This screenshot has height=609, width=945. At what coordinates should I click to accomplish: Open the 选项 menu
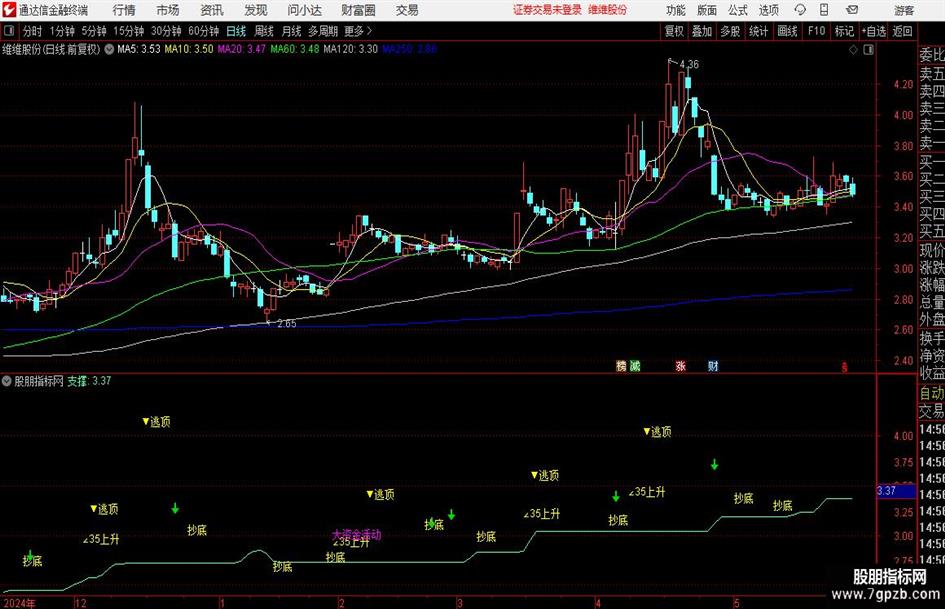768,10
